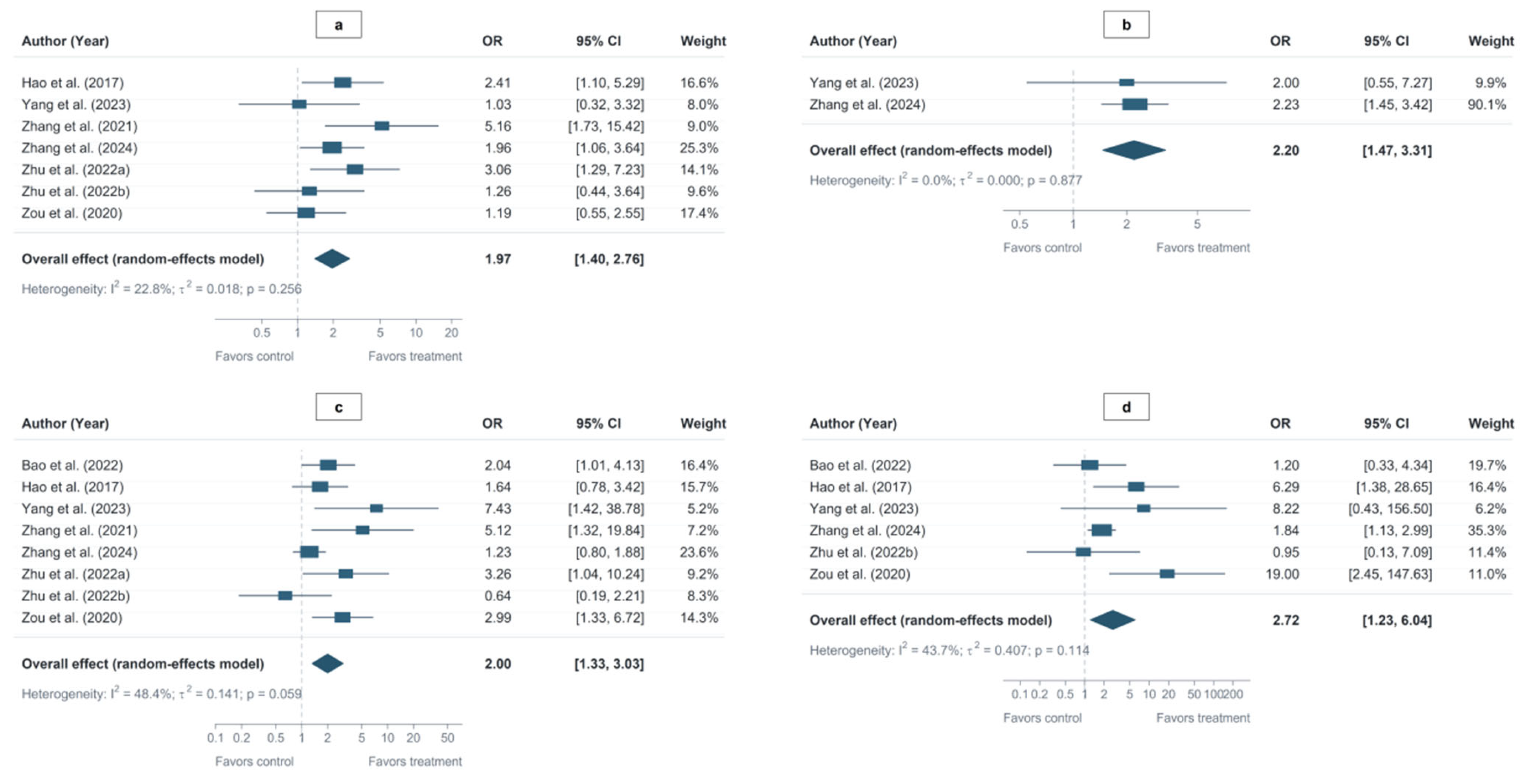Select Hao et al. (2017) row in panel a

coord(369,83)
